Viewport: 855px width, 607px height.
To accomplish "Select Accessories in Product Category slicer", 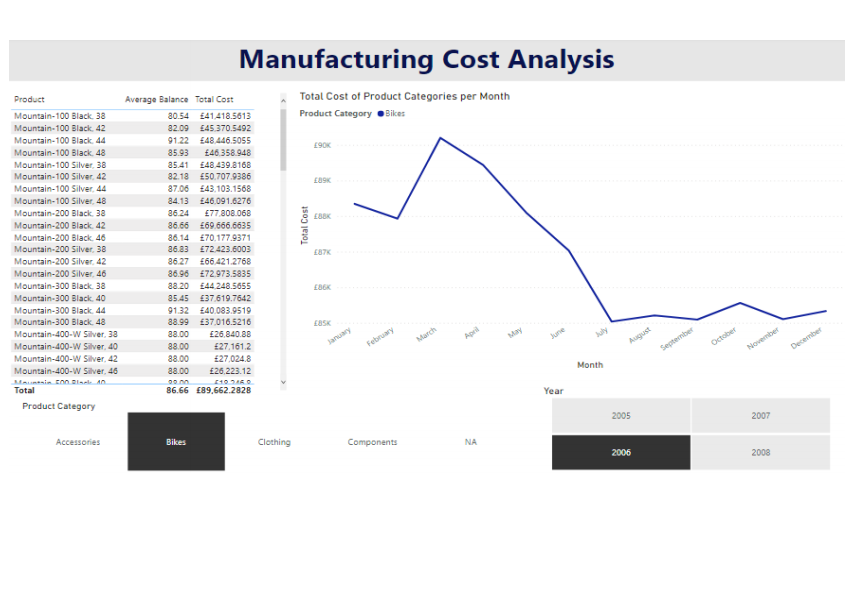I will [78, 442].
